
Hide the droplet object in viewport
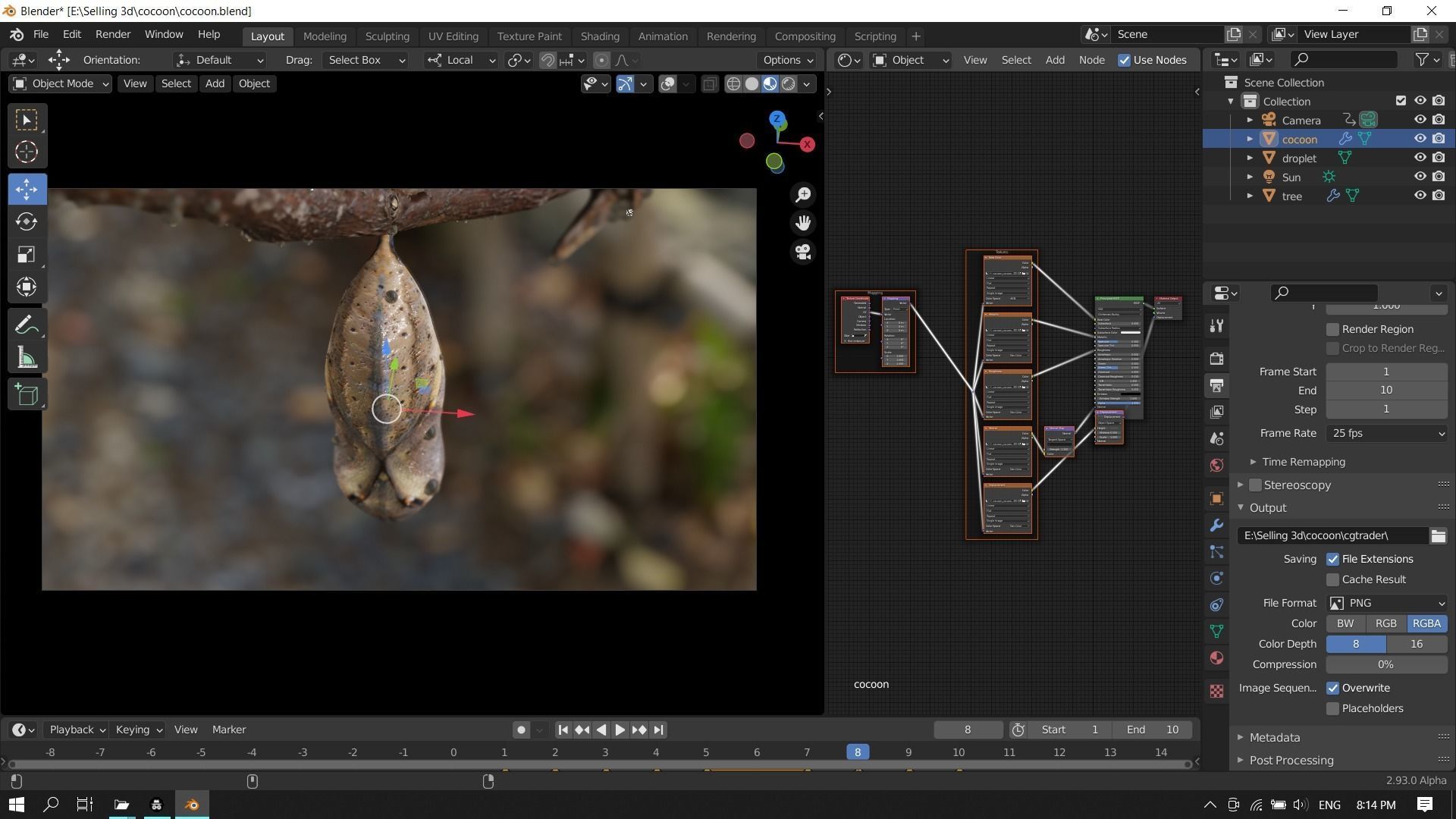[1420, 158]
